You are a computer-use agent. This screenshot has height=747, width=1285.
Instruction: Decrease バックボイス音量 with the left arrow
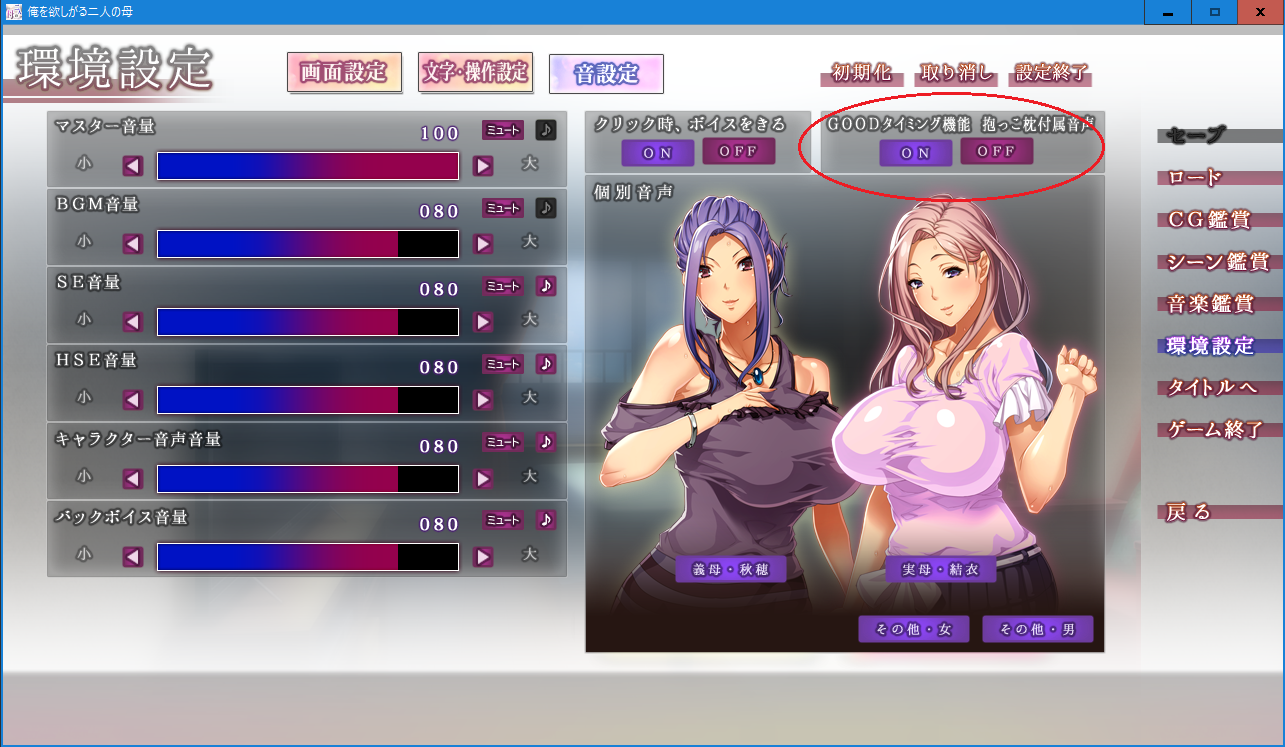tap(133, 556)
